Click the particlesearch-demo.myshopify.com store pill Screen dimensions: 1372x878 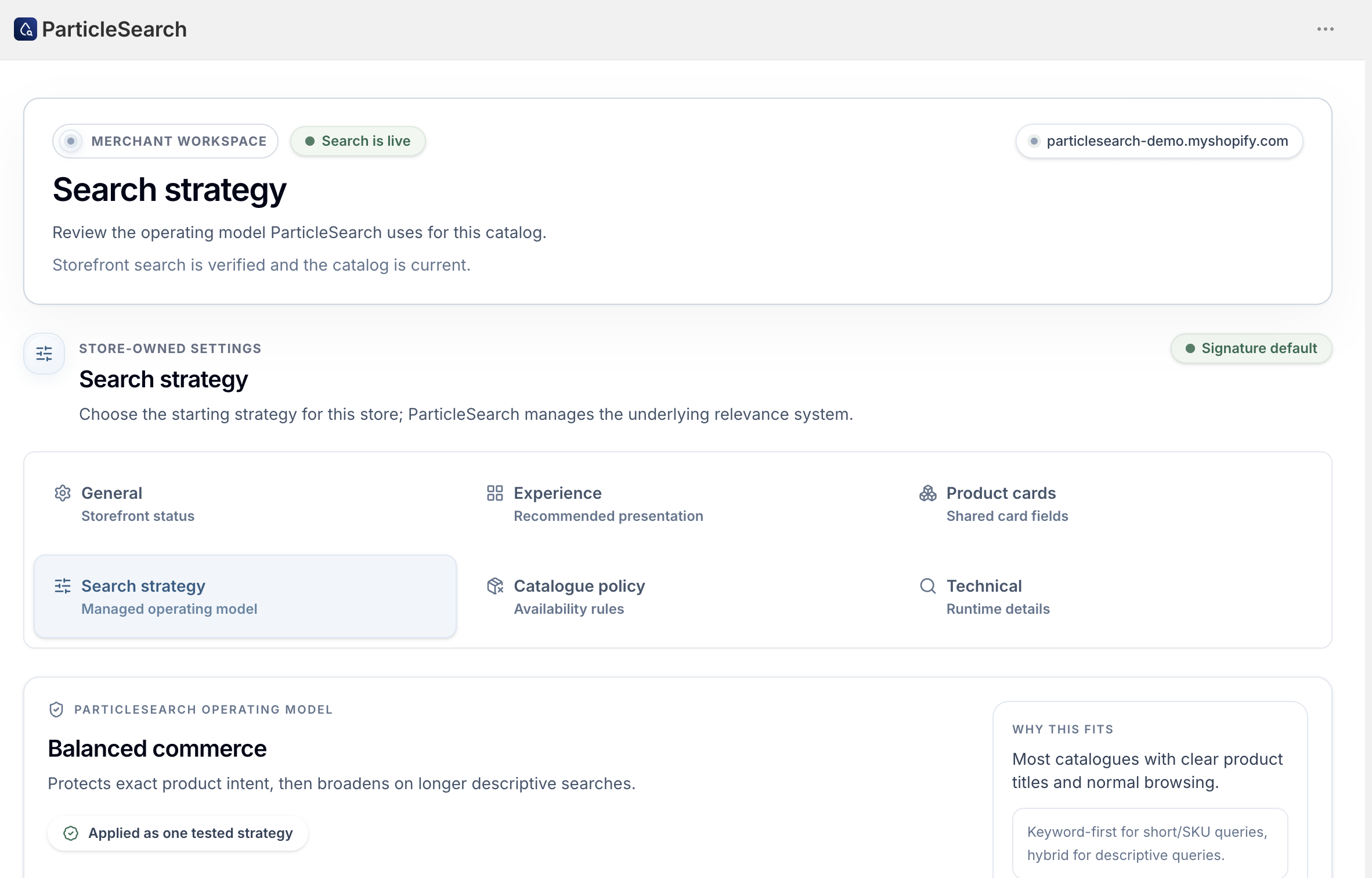click(x=1159, y=141)
